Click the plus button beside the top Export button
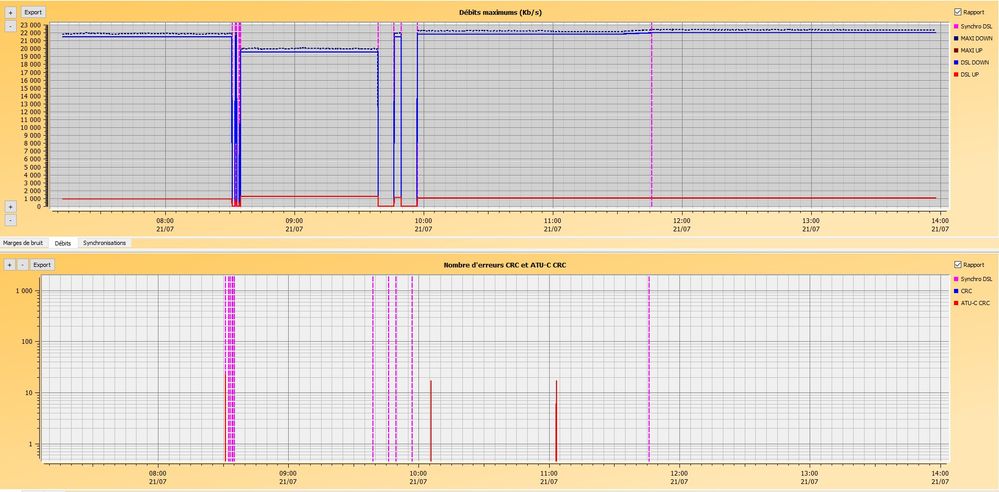 tap(10, 12)
